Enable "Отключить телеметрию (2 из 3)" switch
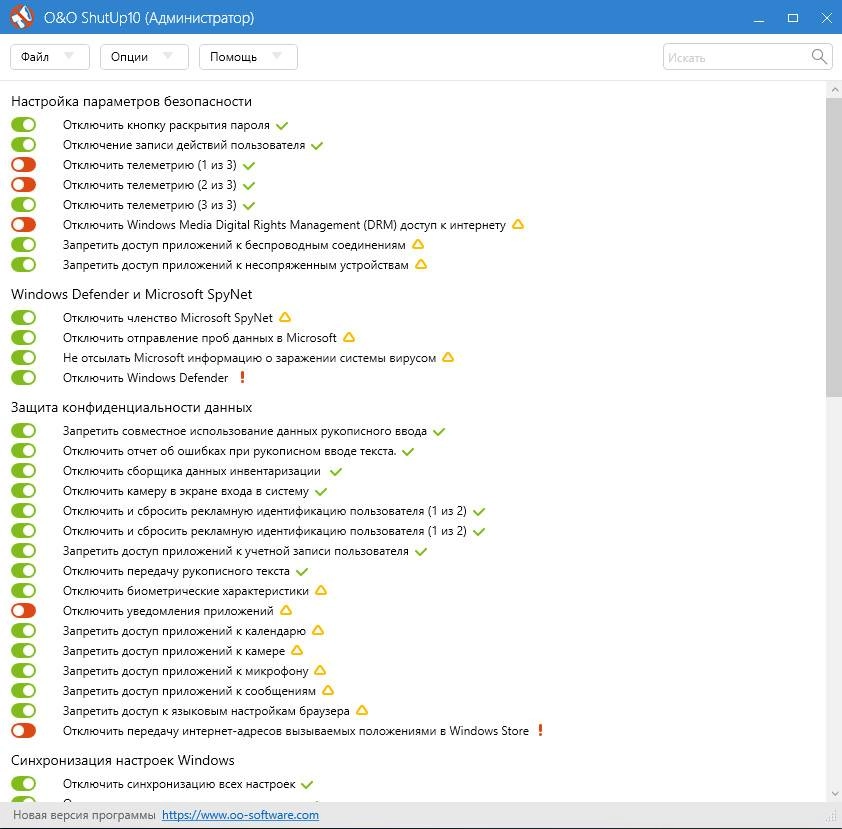The image size is (842, 829). (x=24, y=184)
